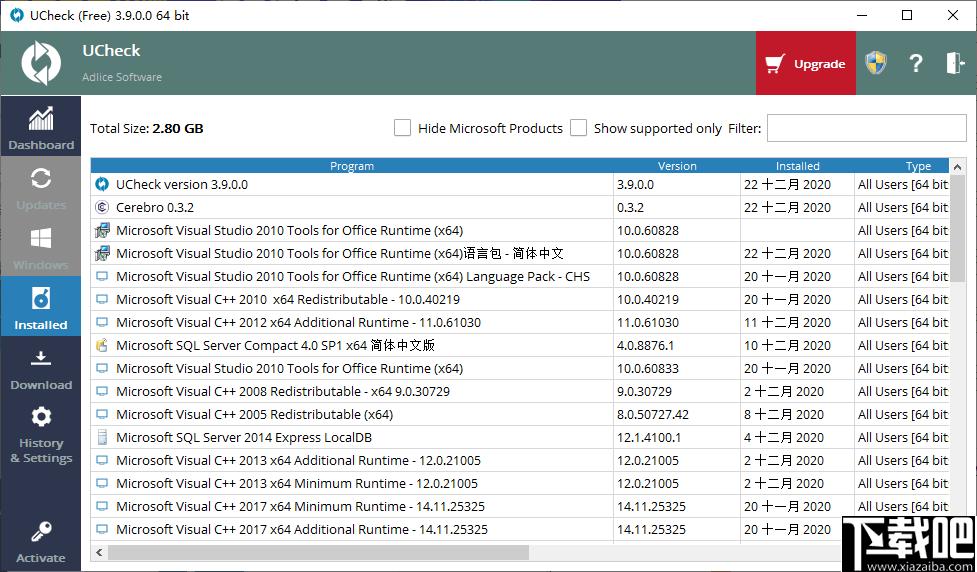
Task: Click the UCheck icon in title bar
Action: (17, 15)
